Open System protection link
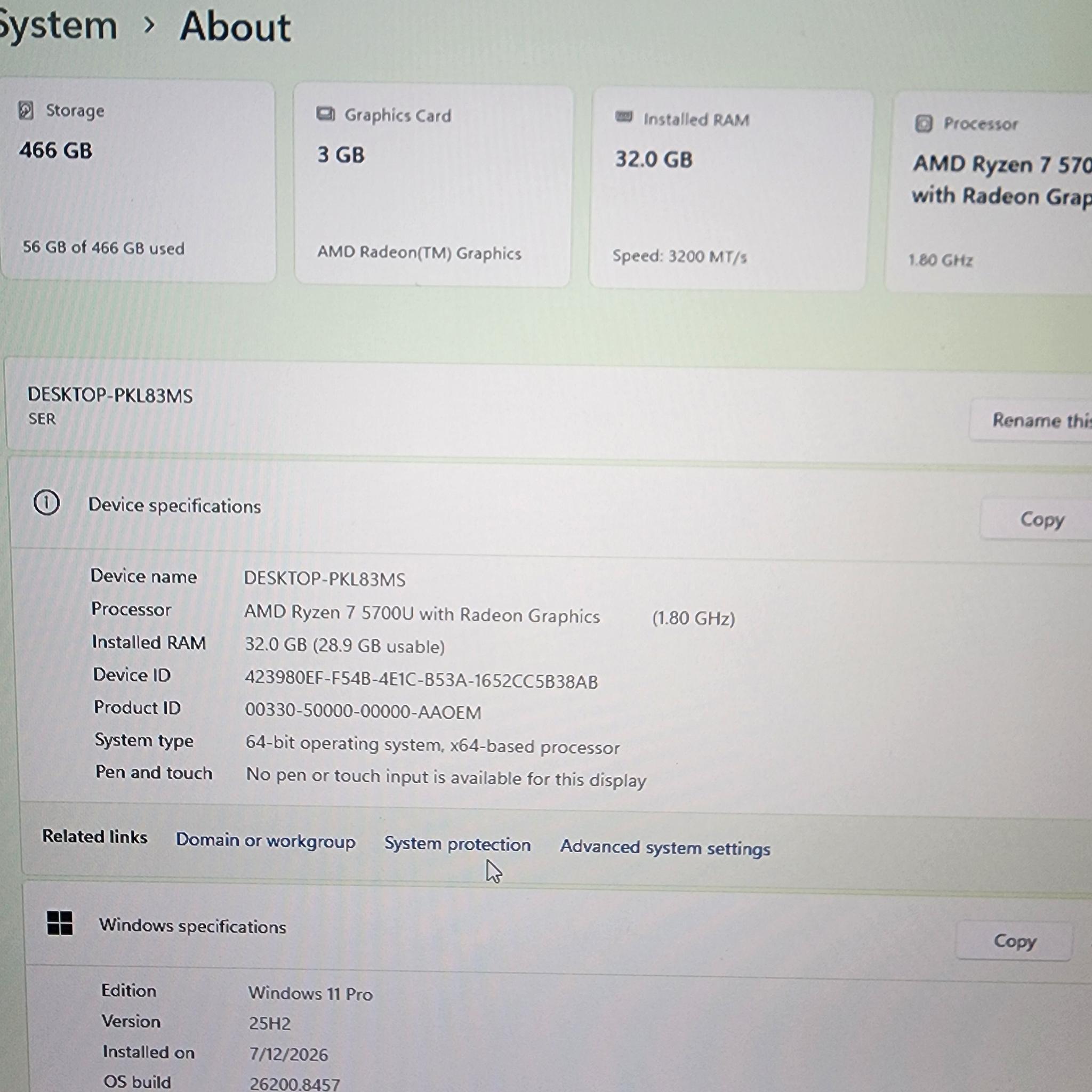This screenshot has height=1092, width=1092. pyautogui.click(x=457, y=844)
